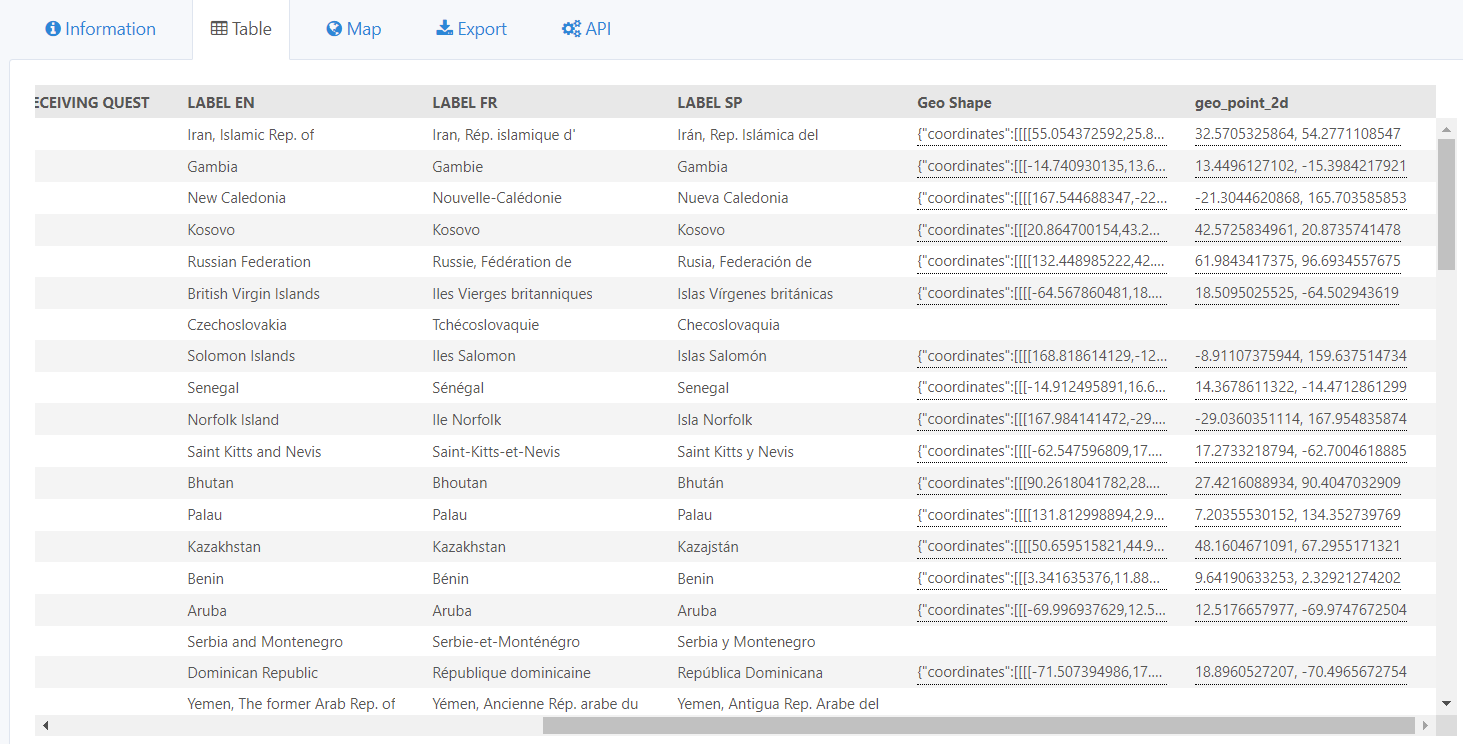Sort by LABEL FR column header
Image resolution: width=1463 pixels, height=744 pixels.
coord(465,102)
